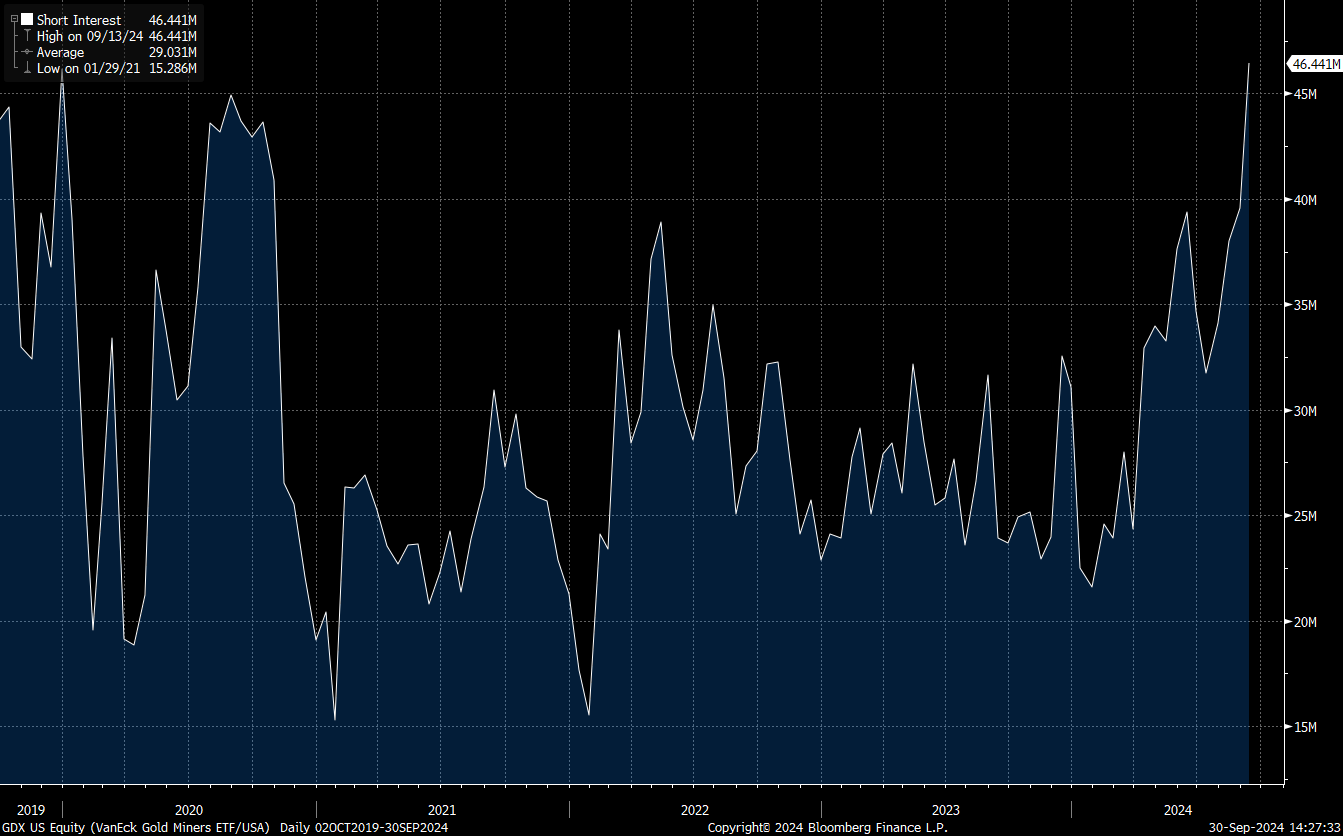Viewport: 1343px width, 836px height.
Task: Click the 2020 label on the time axis
Action: point(188,810)
